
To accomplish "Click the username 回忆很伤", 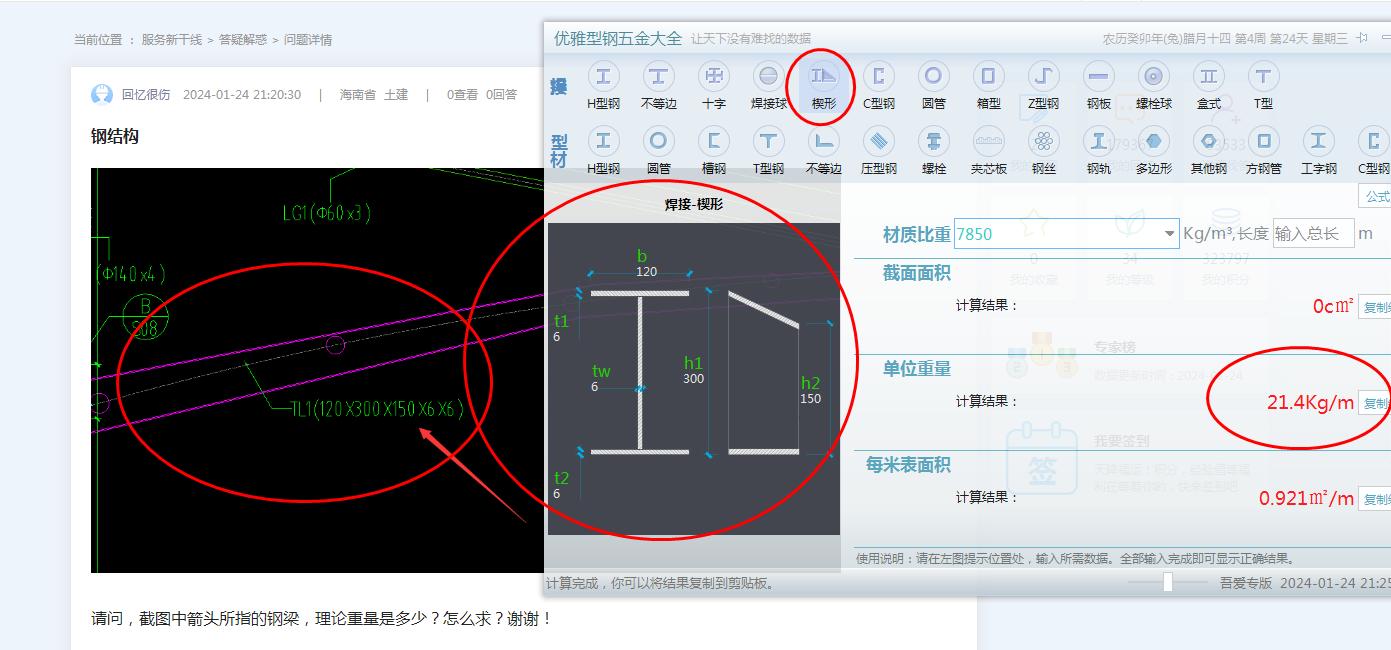I will [x=146, y=95].
